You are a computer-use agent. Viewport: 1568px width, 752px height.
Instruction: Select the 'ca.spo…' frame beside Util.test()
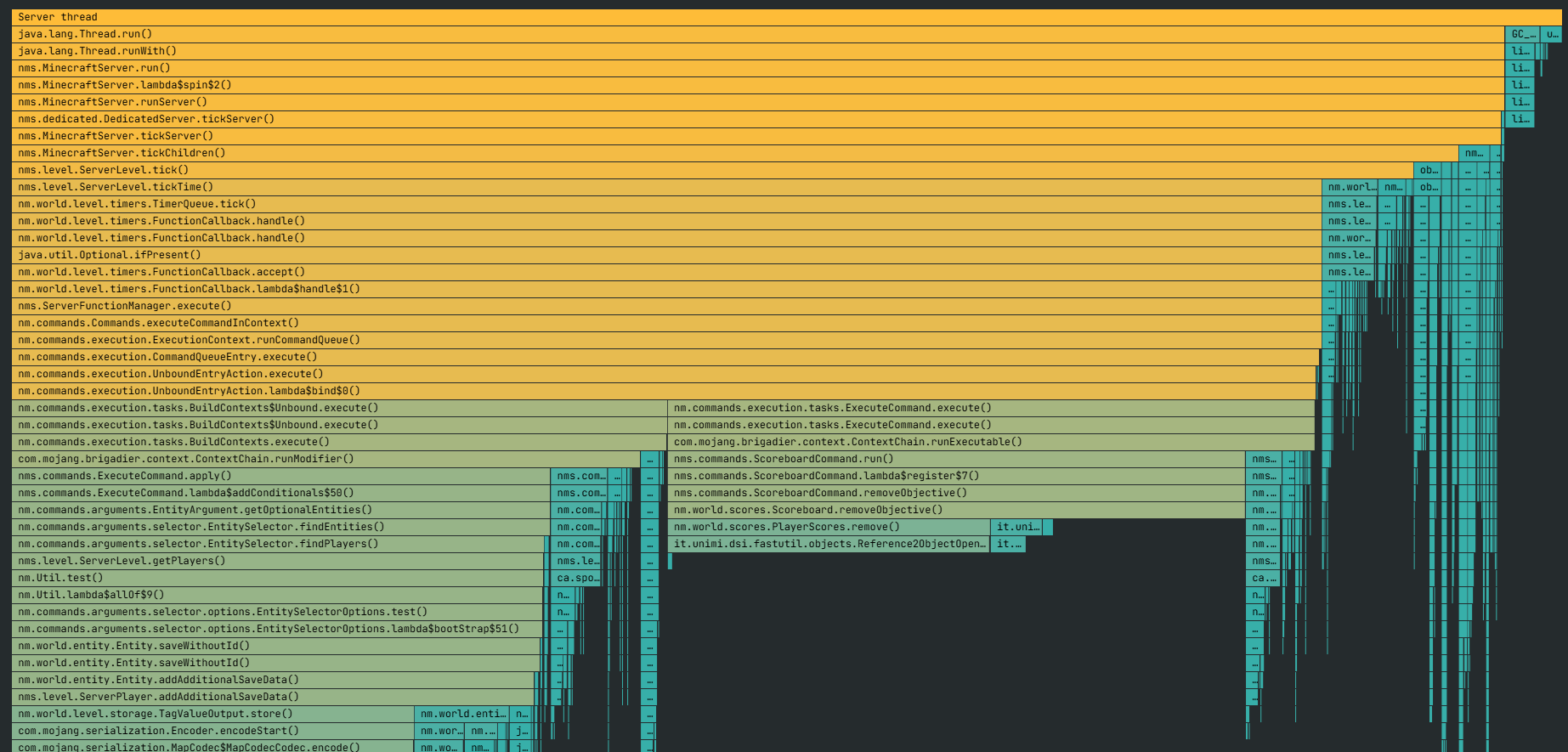point(576,578)
